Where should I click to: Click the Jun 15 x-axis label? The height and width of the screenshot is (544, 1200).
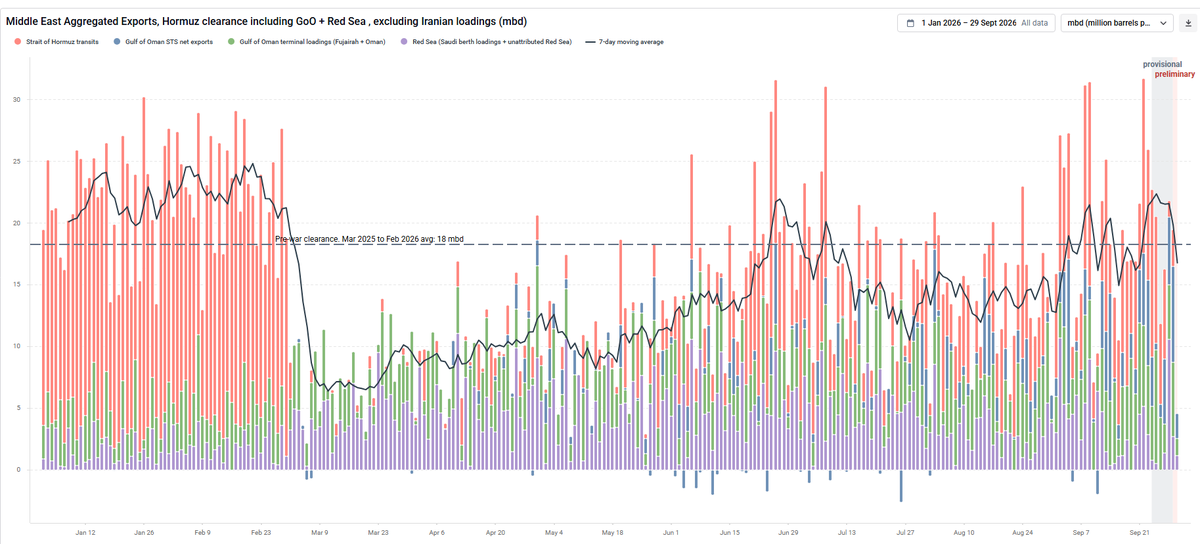[730, 534]
